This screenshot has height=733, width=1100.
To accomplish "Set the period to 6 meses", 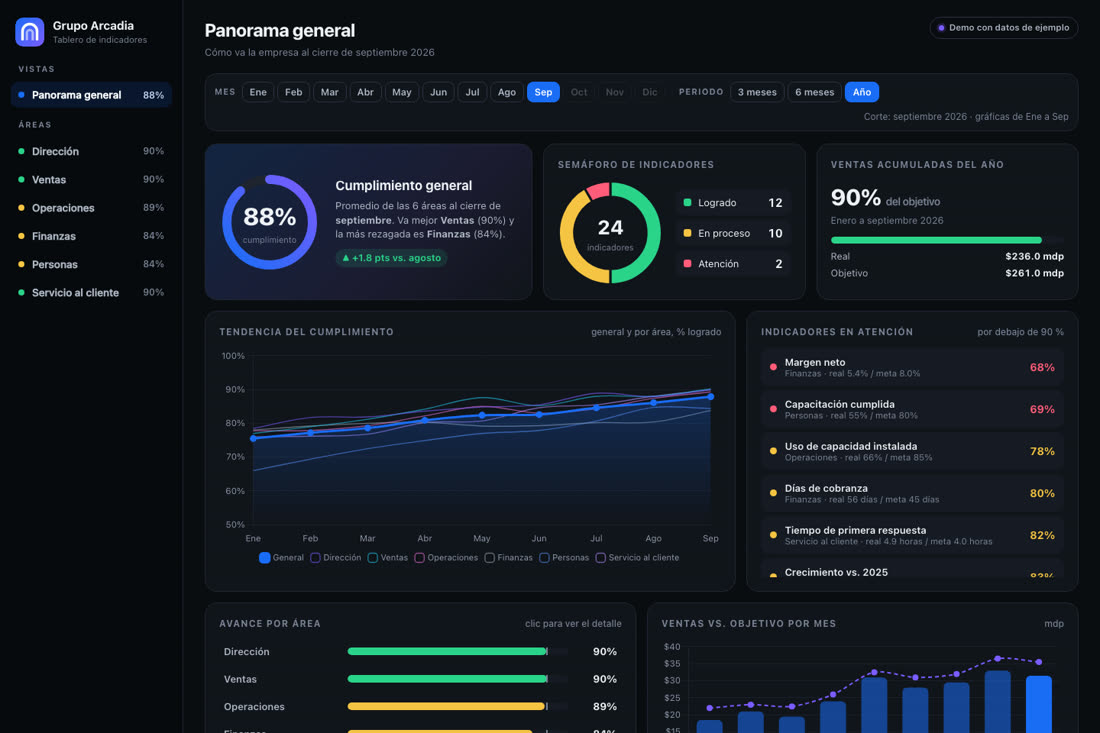I will point(814,92).
